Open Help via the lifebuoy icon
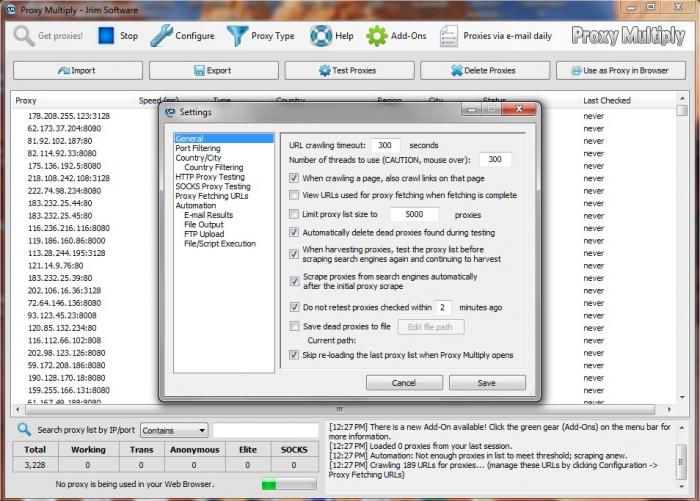Viewport: 700px width, 501px height. tap(321, 36)
